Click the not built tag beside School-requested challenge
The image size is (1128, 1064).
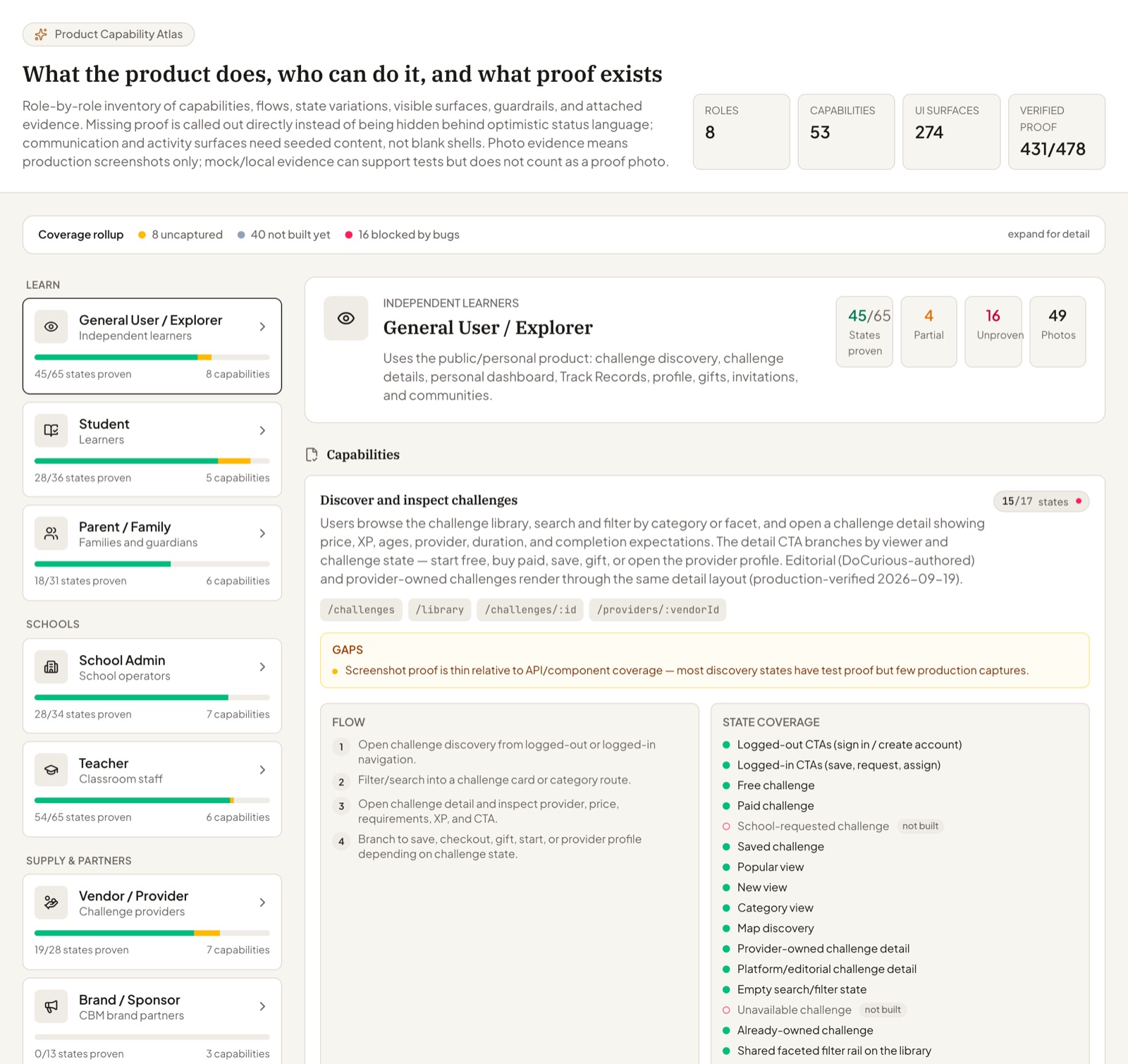click(920, 826)
